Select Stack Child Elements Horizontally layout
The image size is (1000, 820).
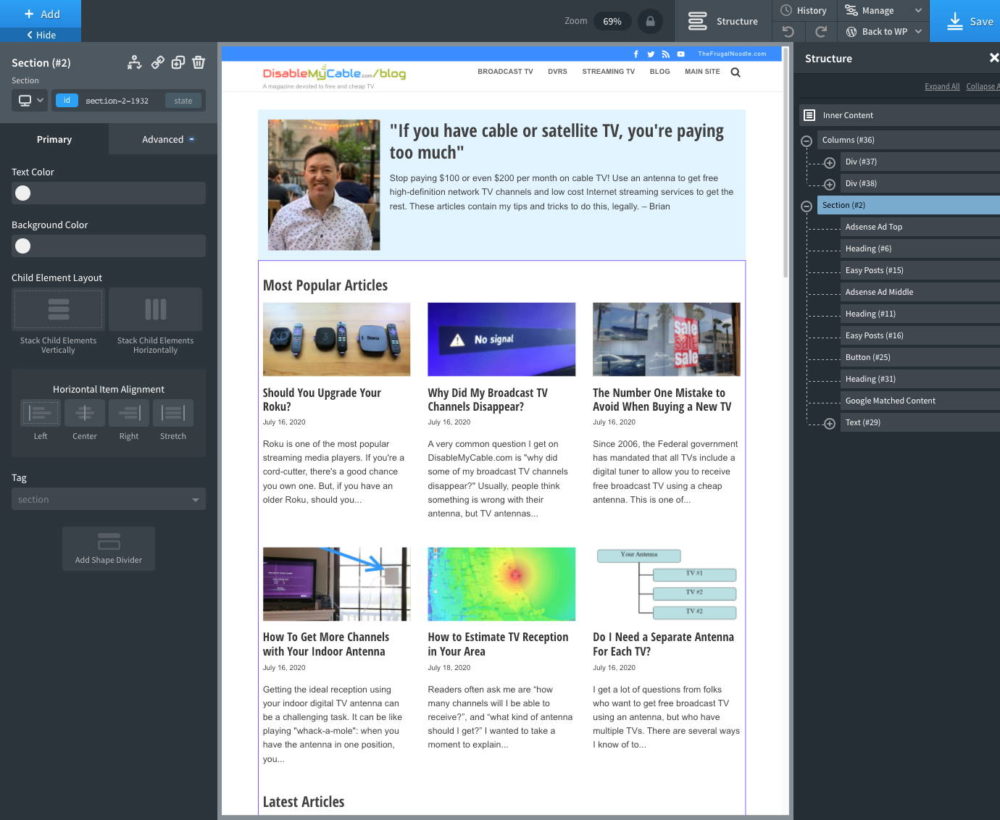pos(155,309)
